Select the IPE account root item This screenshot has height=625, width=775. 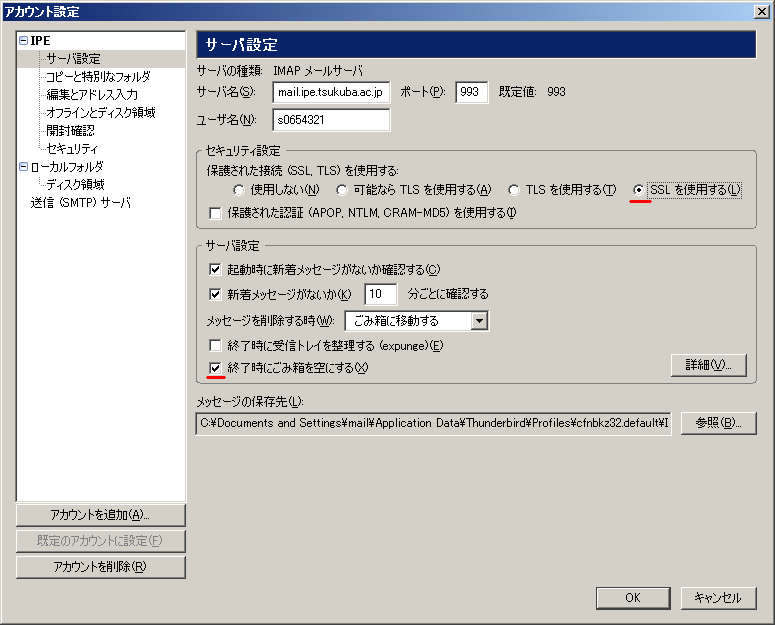click(x=40, y=41)
